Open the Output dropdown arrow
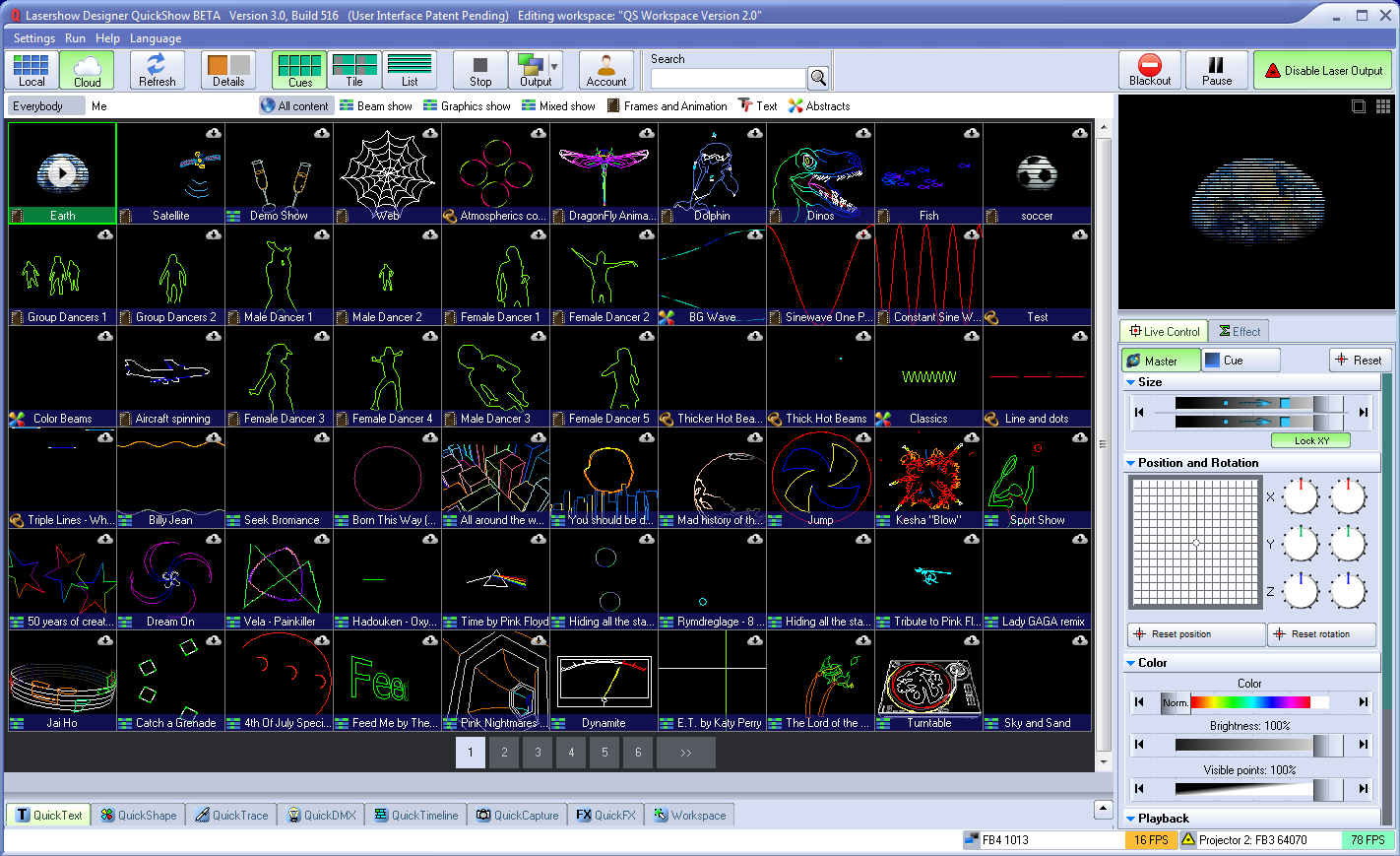1400x856 pixels. [x=554, y=68]
